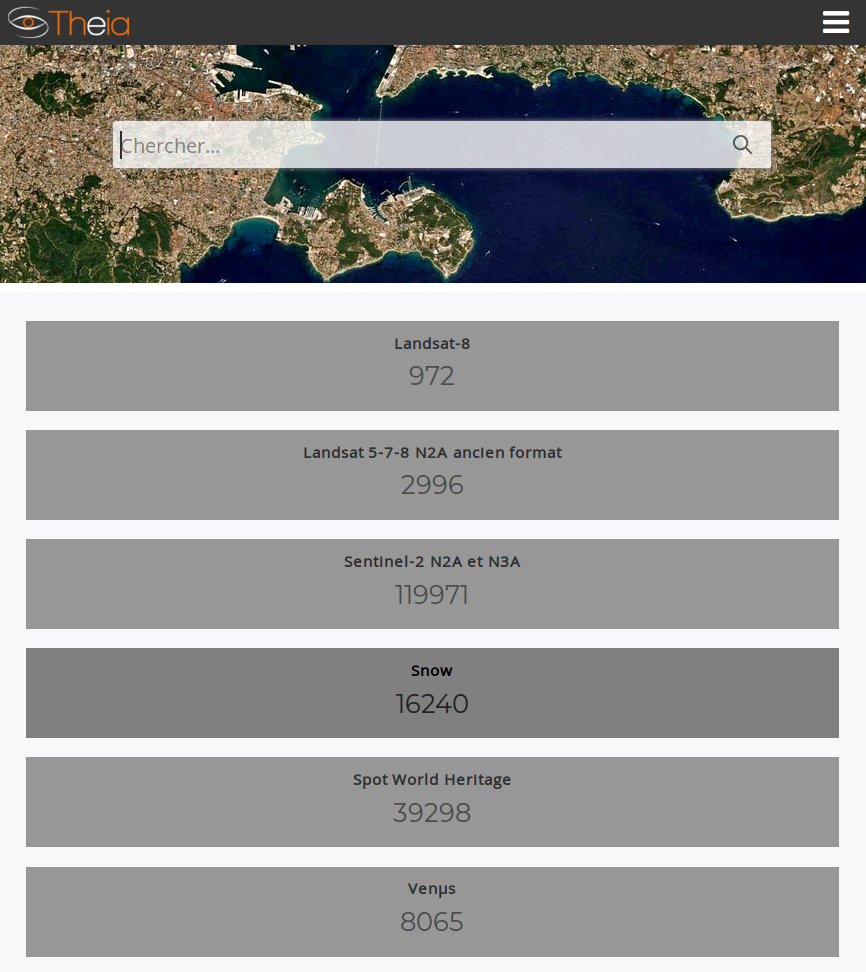This screenshot has height=972, width=866.
Task: Click the 39298 Spot World Heritage count
Action: click(x=432, y=813)
